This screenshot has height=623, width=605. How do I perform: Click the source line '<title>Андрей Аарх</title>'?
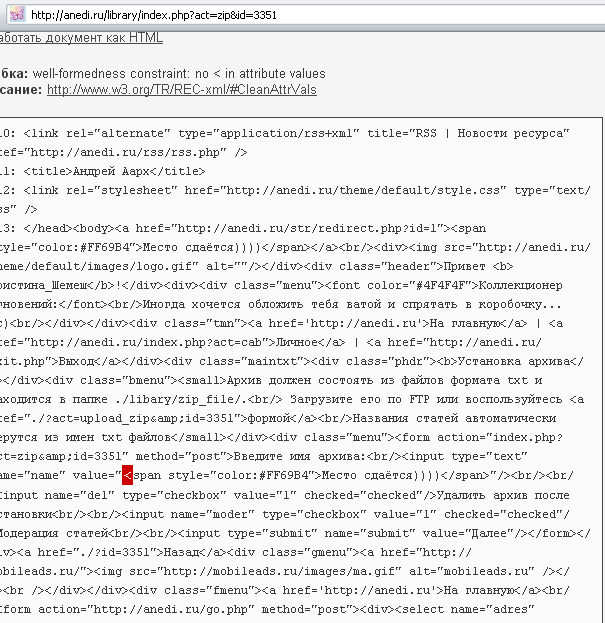click(x=114, y=171)
